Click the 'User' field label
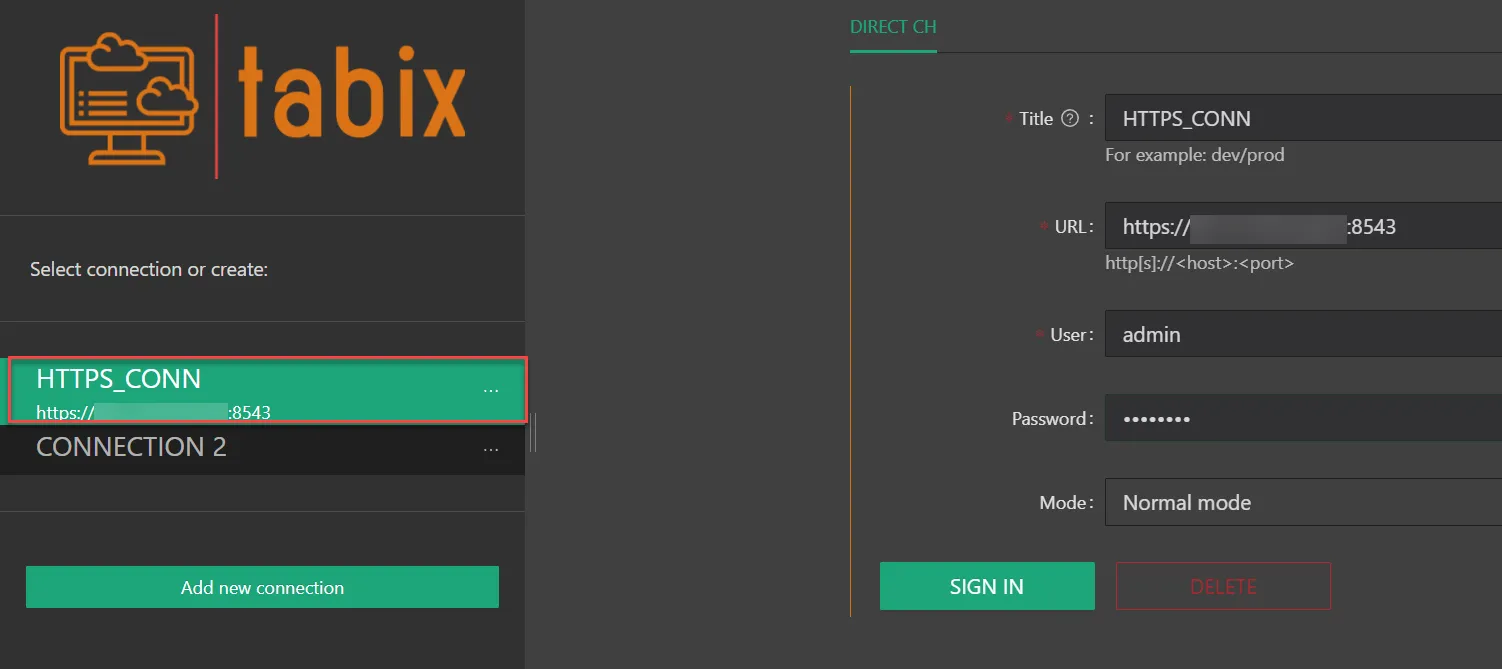 [1068, 335]
